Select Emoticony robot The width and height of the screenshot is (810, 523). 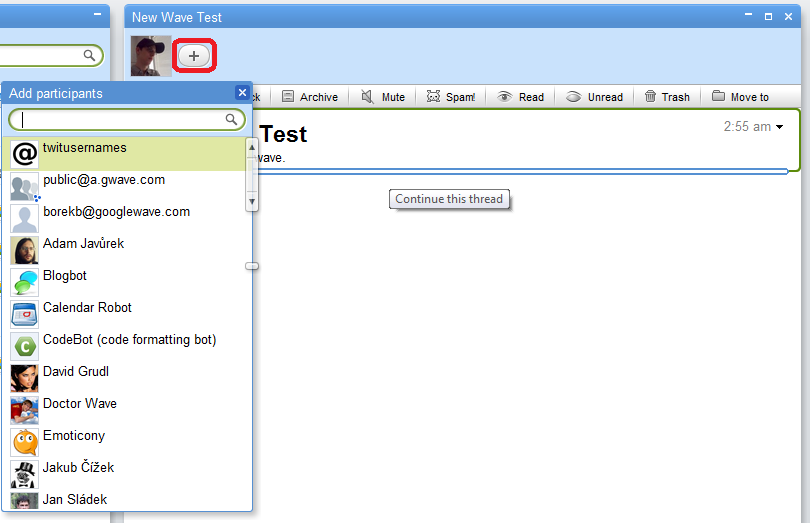pos(124,442)
